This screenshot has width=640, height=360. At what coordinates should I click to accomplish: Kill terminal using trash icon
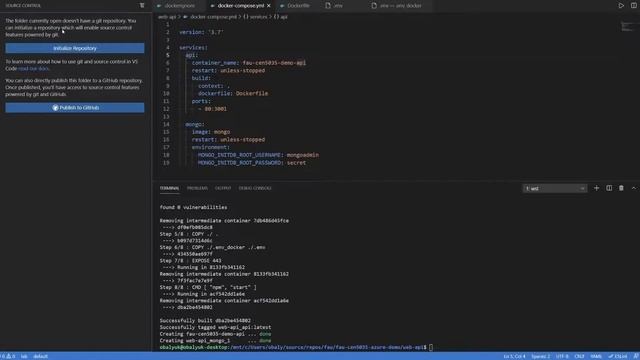point(621,188)
